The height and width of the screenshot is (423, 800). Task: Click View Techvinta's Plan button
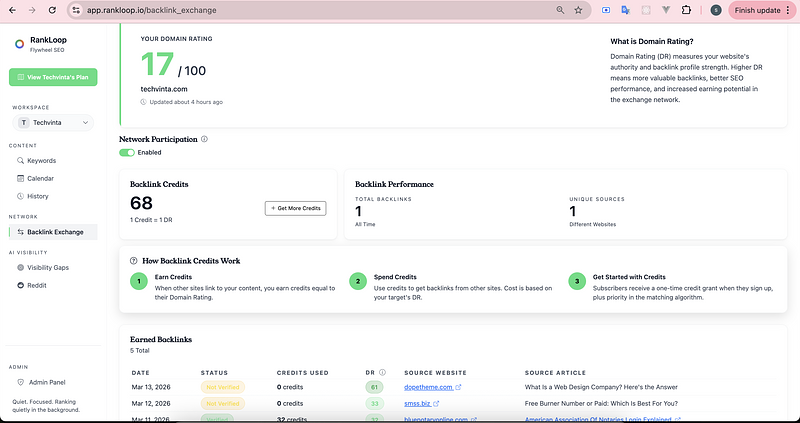(x=52, y=78)
